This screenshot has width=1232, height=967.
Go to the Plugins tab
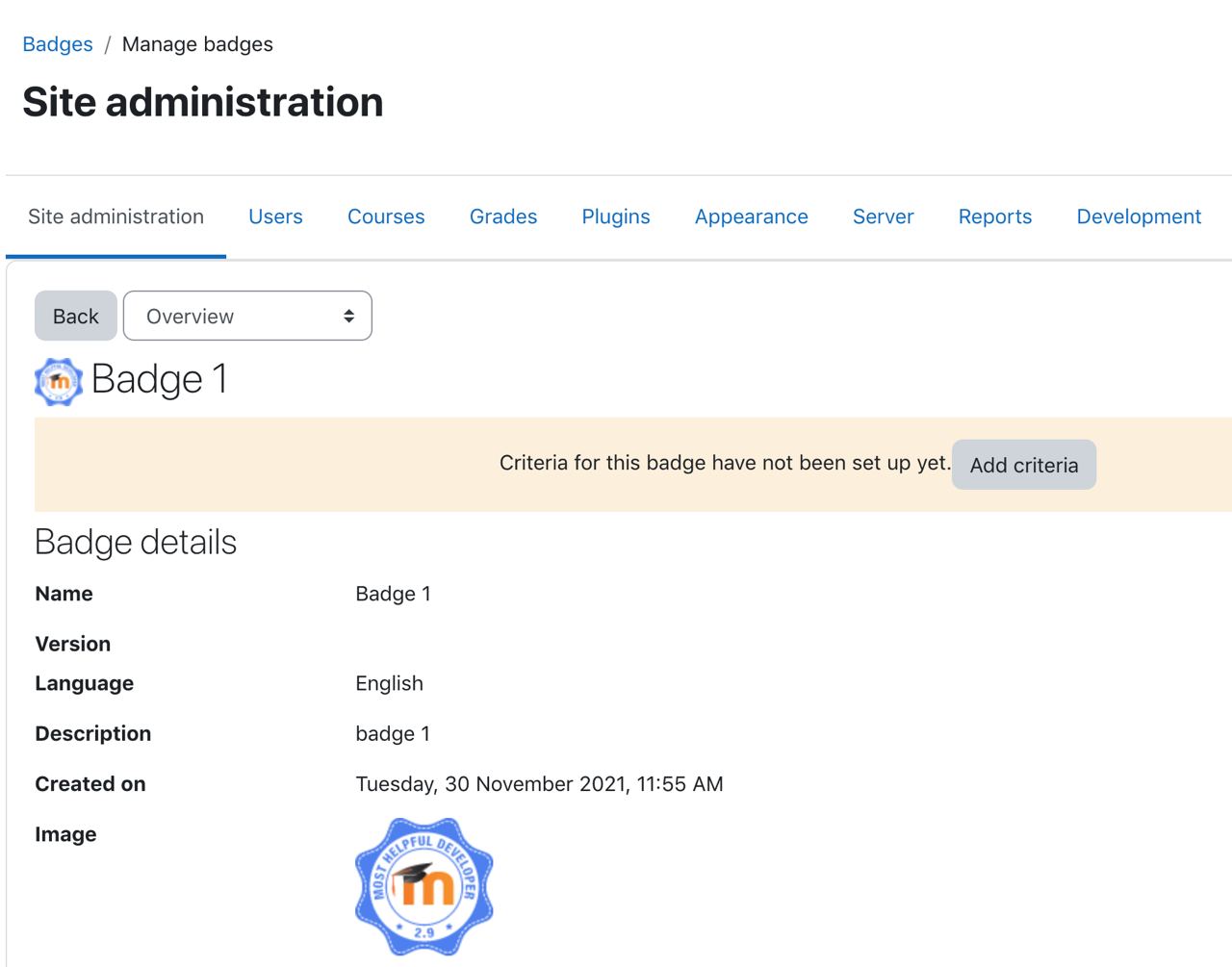coord(616,216)
